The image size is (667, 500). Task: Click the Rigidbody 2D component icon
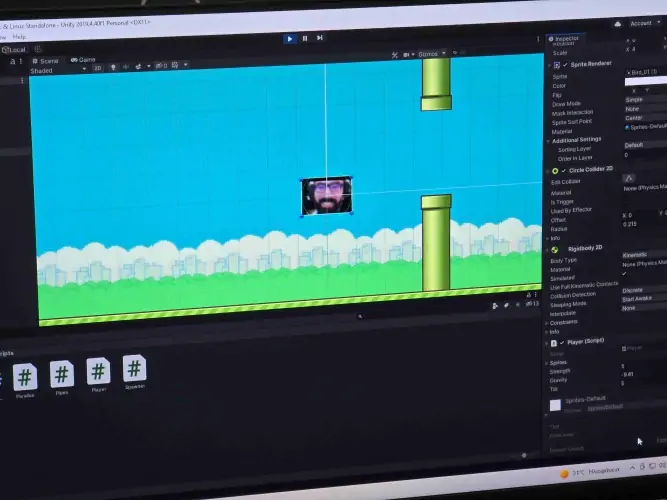point(555,250)
